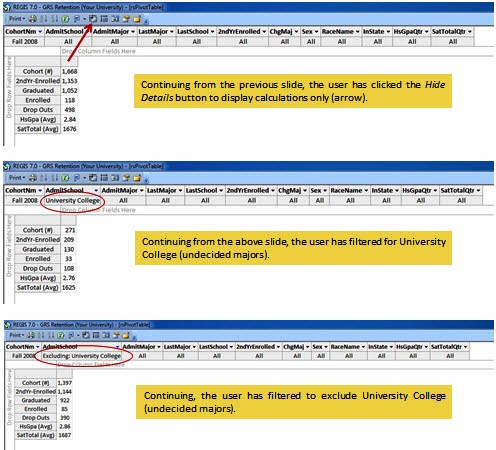Click the Excel export icon in the bottom window toolbar
Screen dimensions: 496x450
[x=60, y=335]
